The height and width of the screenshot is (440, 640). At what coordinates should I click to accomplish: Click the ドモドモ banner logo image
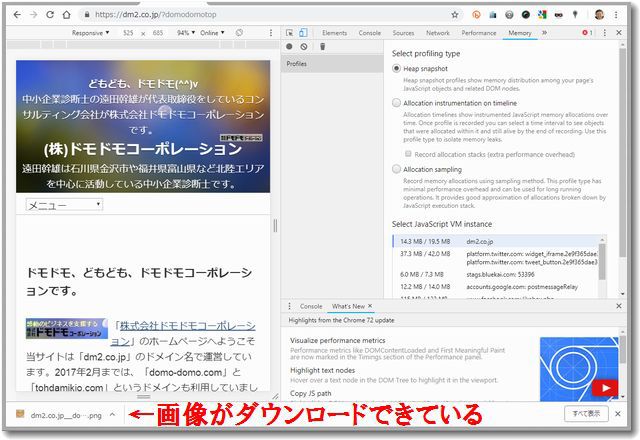tap(67, 329)
